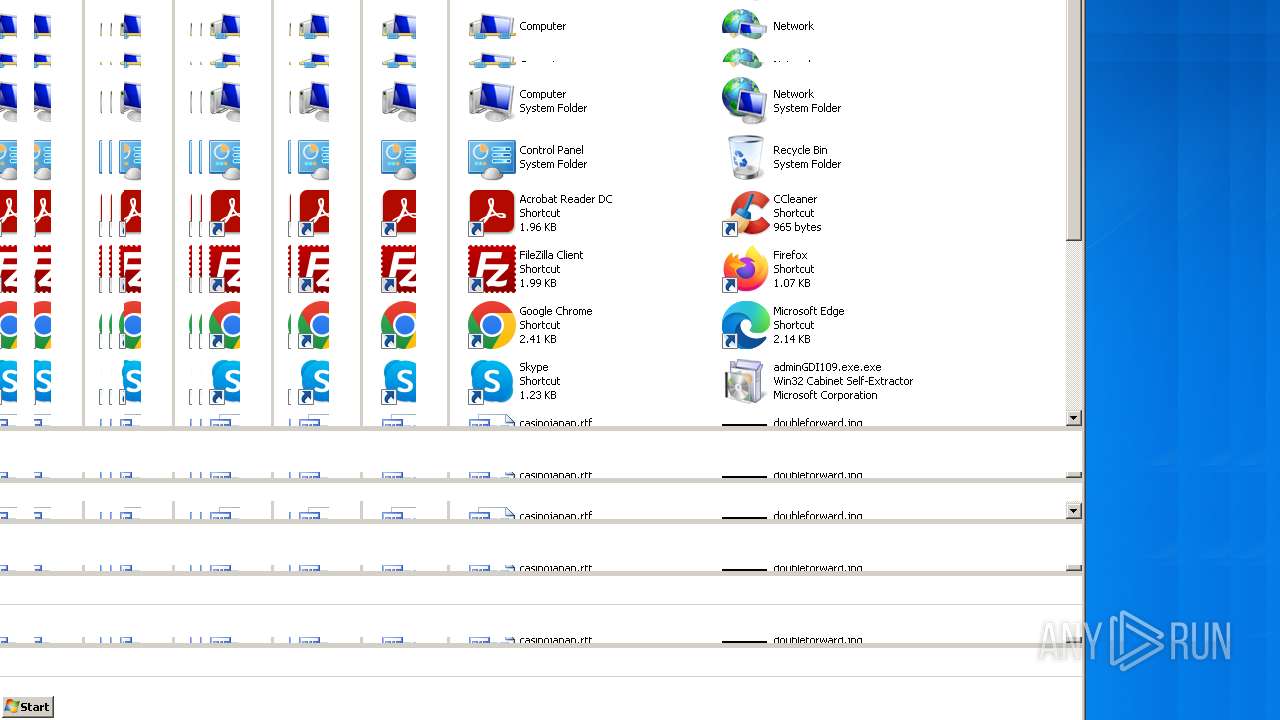The height and width of the screenshot is (720, 1280).
Task: Select the labeled Google Chrome shortcut icon
Action: 492,325
